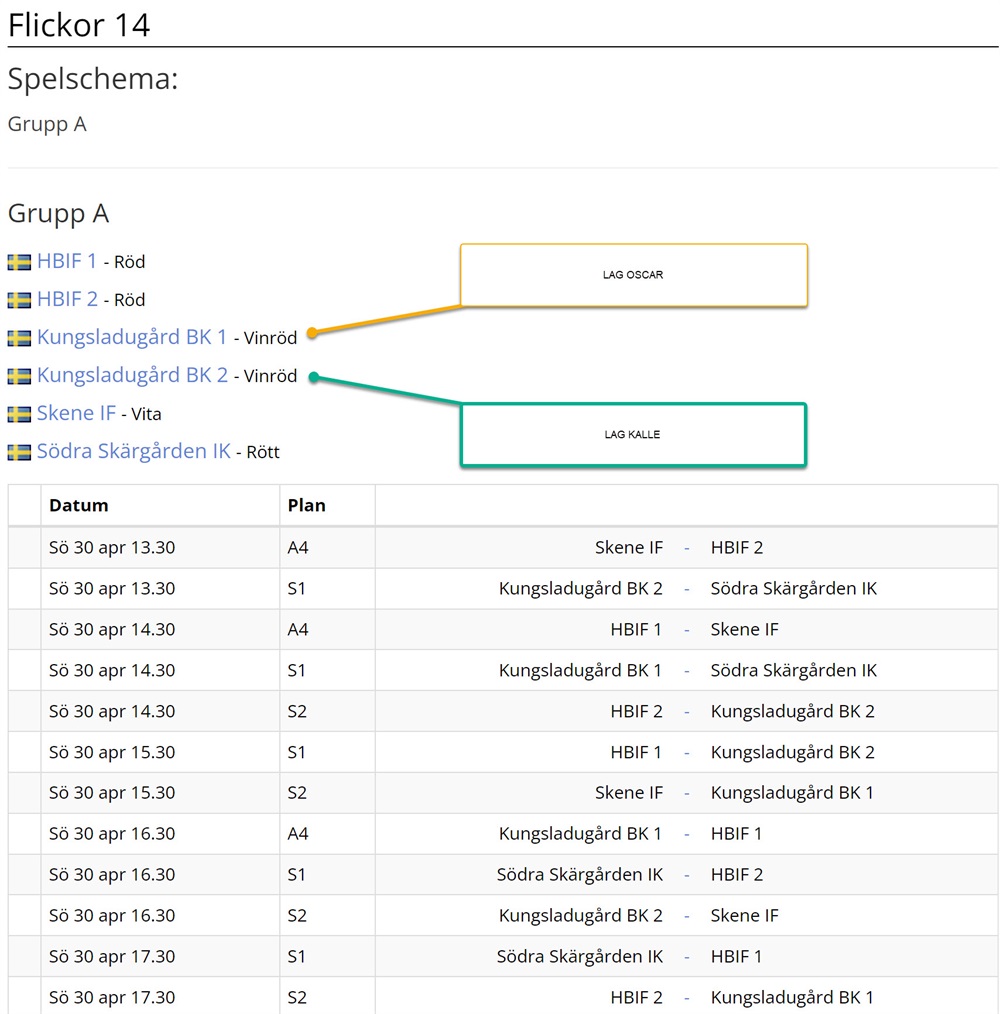Open the Södra Skärgården IK team link
This screenshot has height=1014, width=1000.
134,451
